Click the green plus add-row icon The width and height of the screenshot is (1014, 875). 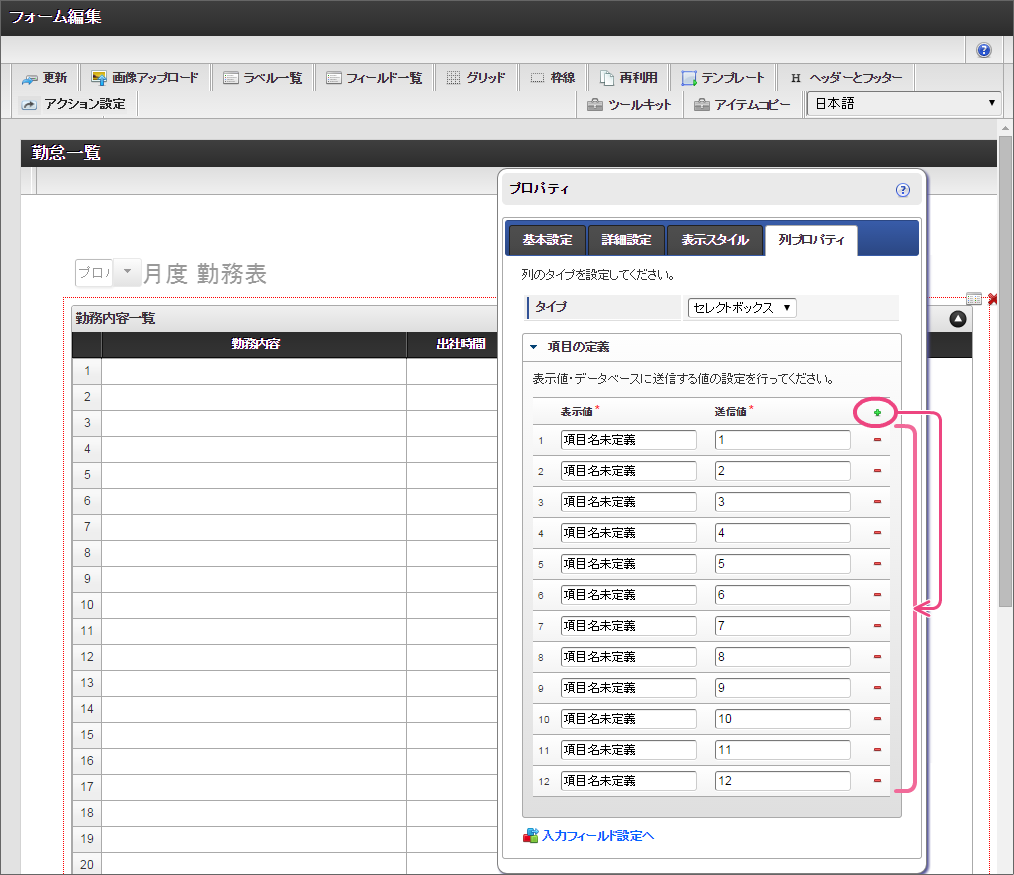[x=877, y=412]
